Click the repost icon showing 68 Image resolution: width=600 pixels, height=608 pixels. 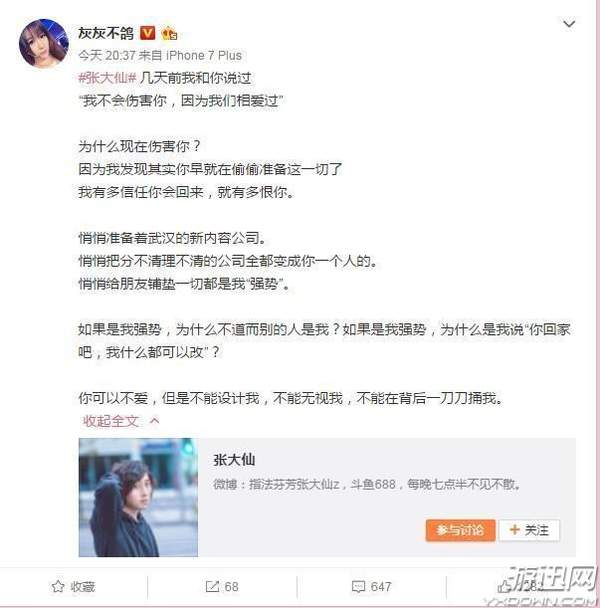point(212,587)
